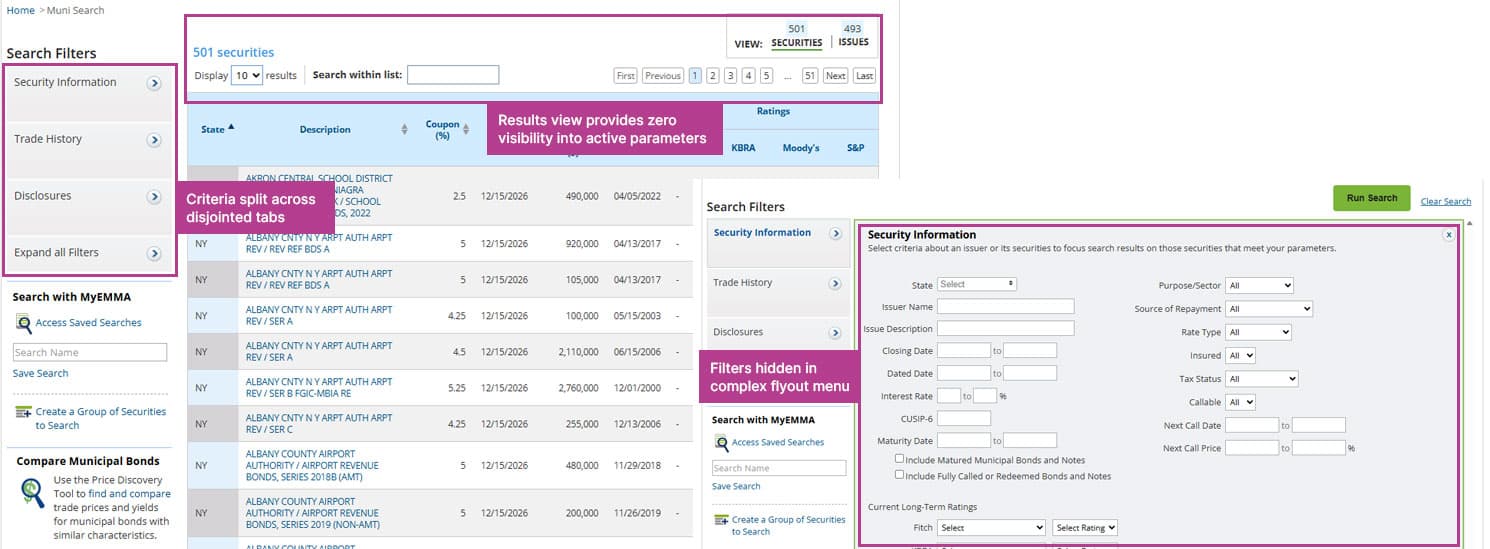Click Expand all Filters arrow icon
This screenshot has height=549, width=1490.
[154, 254]
